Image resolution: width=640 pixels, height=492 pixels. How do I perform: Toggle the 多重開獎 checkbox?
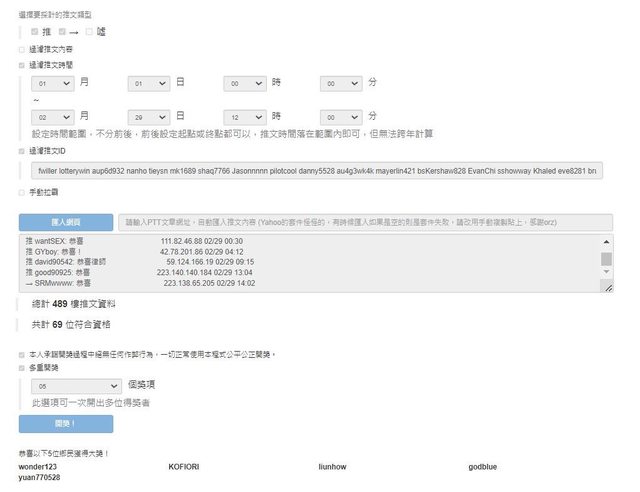coord(22,368)
